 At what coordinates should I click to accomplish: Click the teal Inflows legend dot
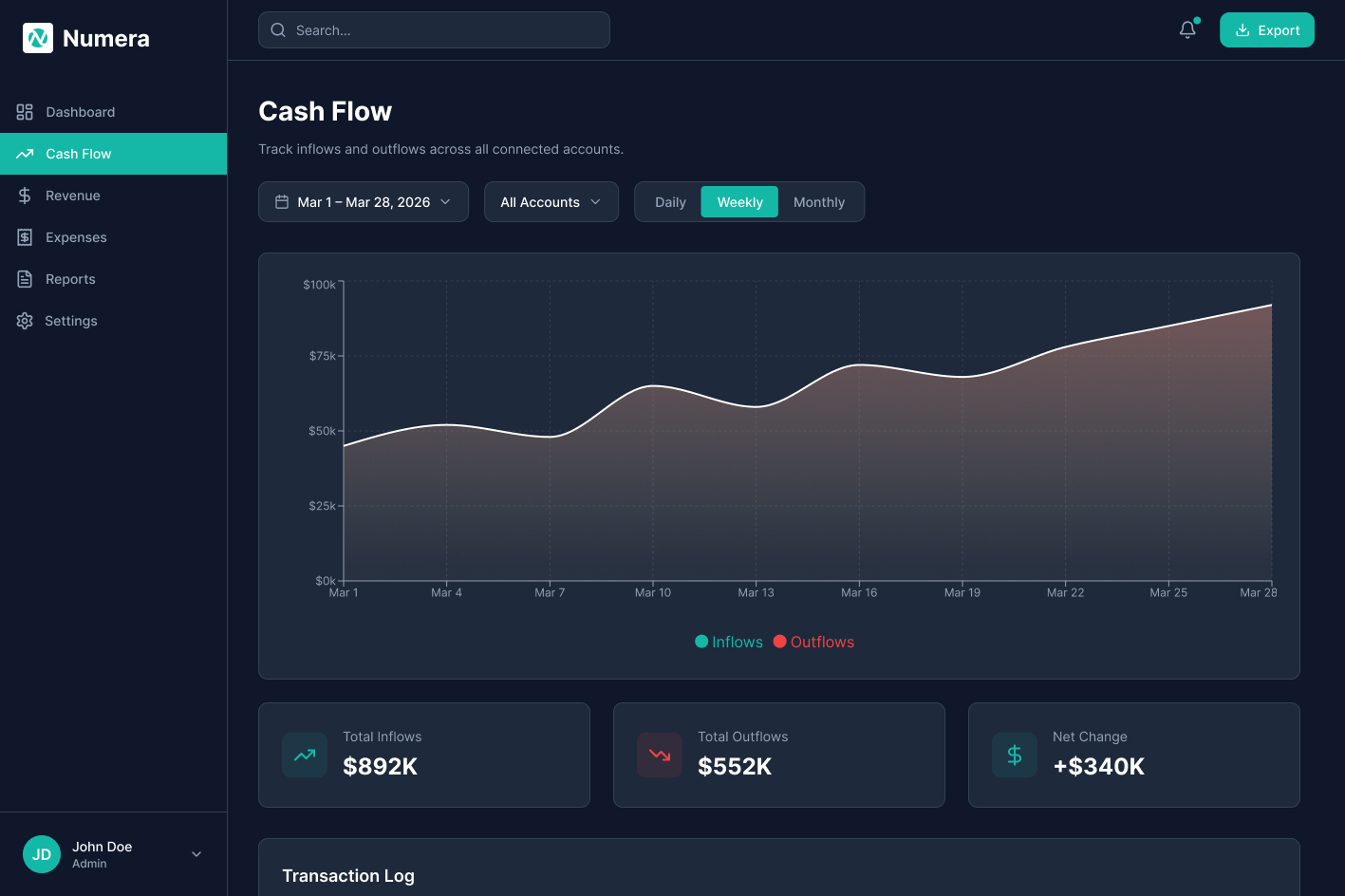pyautogui.click(x=701, y=642)
